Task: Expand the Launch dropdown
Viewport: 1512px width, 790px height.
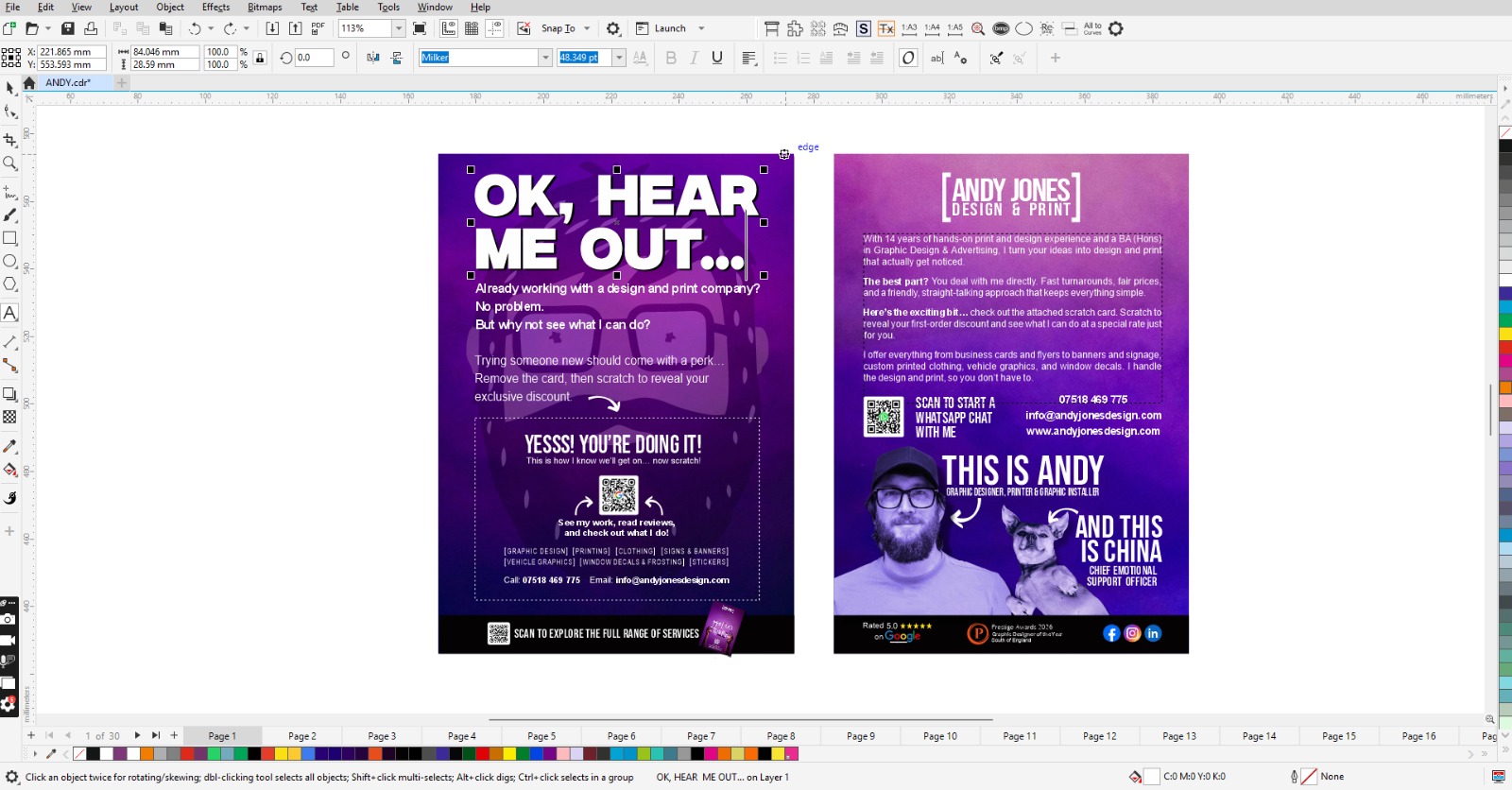Action: (701, 28)
